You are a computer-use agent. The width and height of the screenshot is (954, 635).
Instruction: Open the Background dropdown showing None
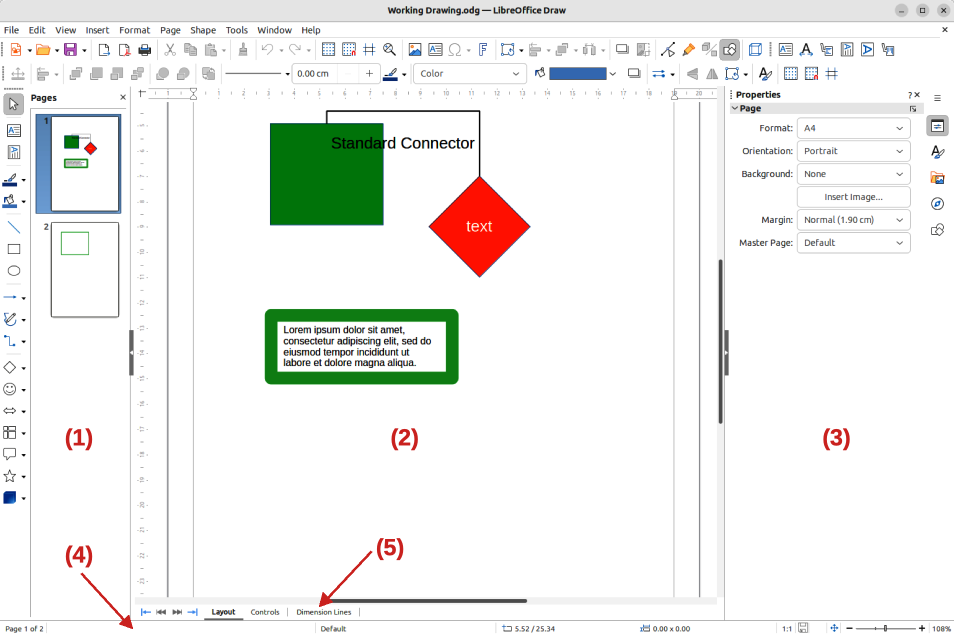(854, 174)
